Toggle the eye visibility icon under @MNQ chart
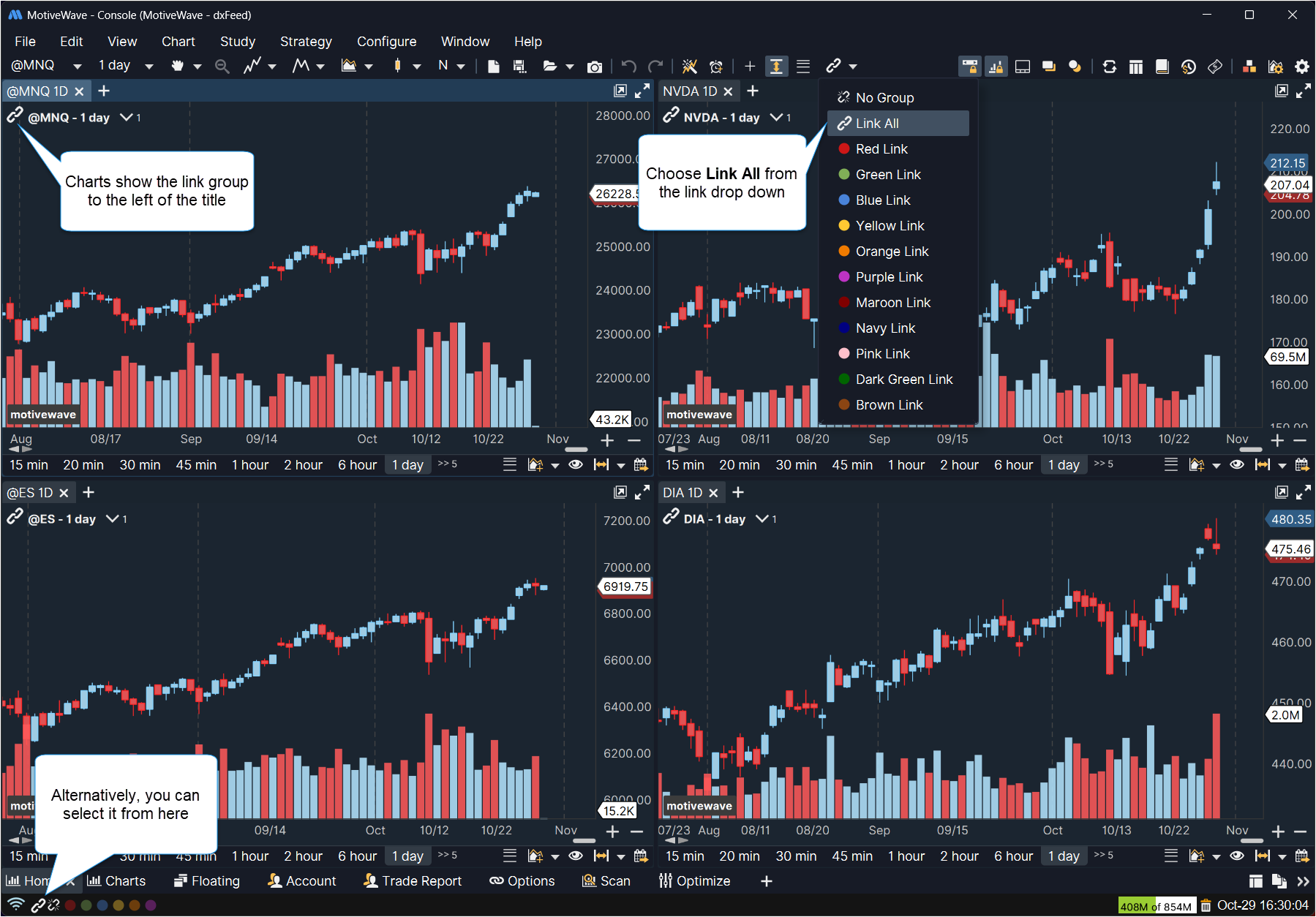This screenshot has width=1316, height=917. tap(576, 464)
